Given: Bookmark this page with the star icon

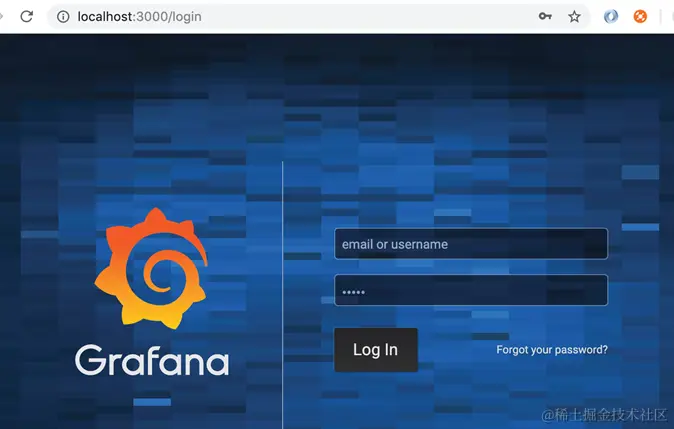Looking at the screenshot, I should point(574,17).
